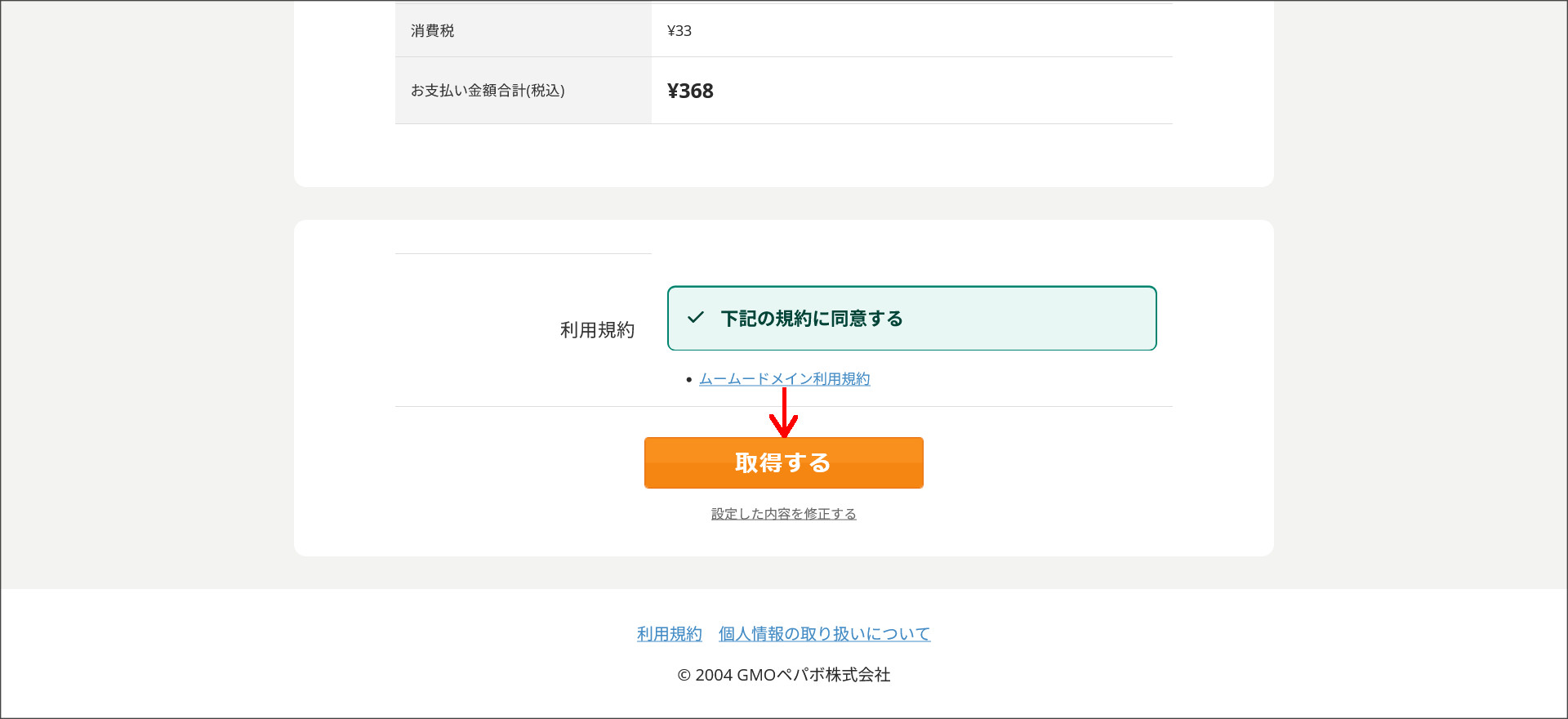Screen dimensions: 1568x719
Task: Click the 利用規約 label beside the agreement box
Action: pos(597,330)
